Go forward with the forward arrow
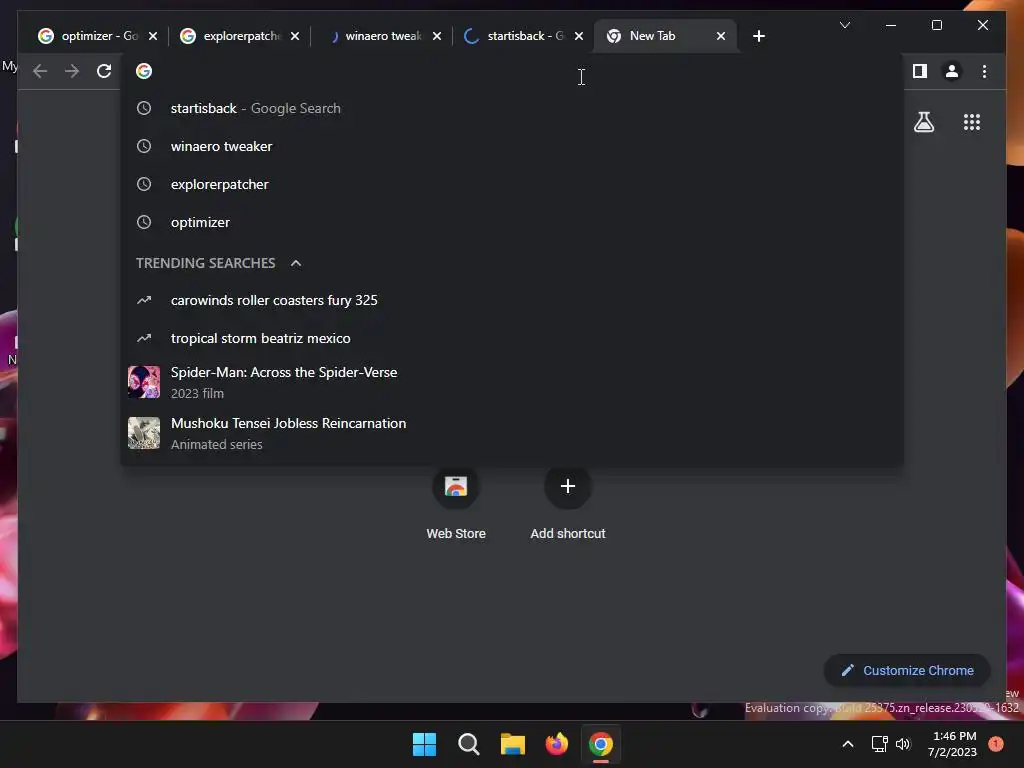Viewport: 1024px width, 768px height. (72, 71)
